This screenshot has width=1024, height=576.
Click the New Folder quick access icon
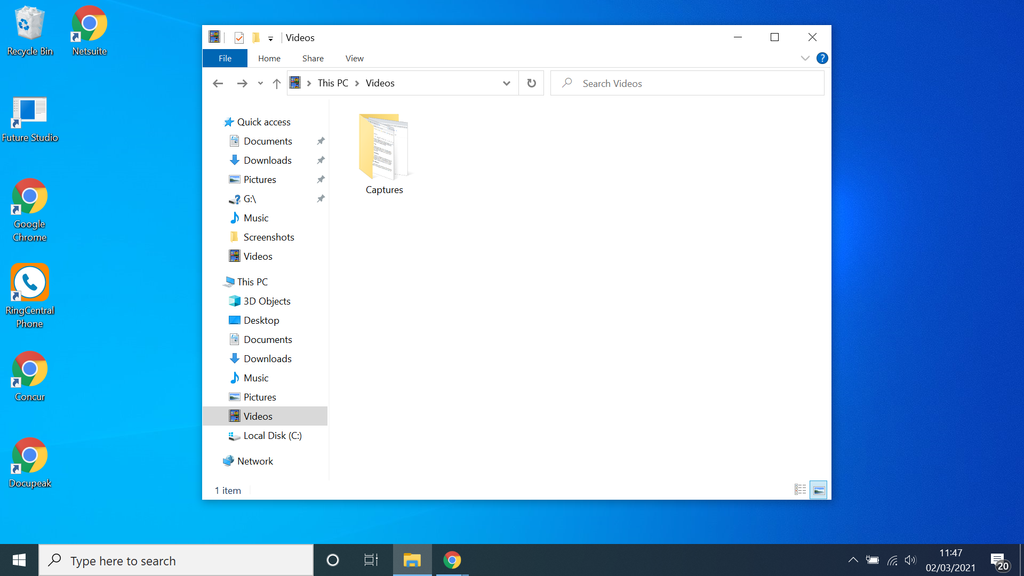click(256, 37)
